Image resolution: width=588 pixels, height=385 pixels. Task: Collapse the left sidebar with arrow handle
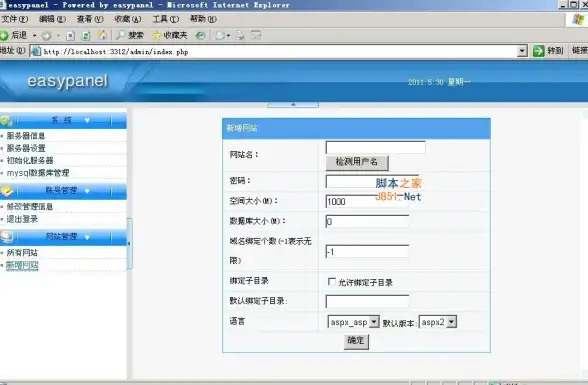pos(129,244)
